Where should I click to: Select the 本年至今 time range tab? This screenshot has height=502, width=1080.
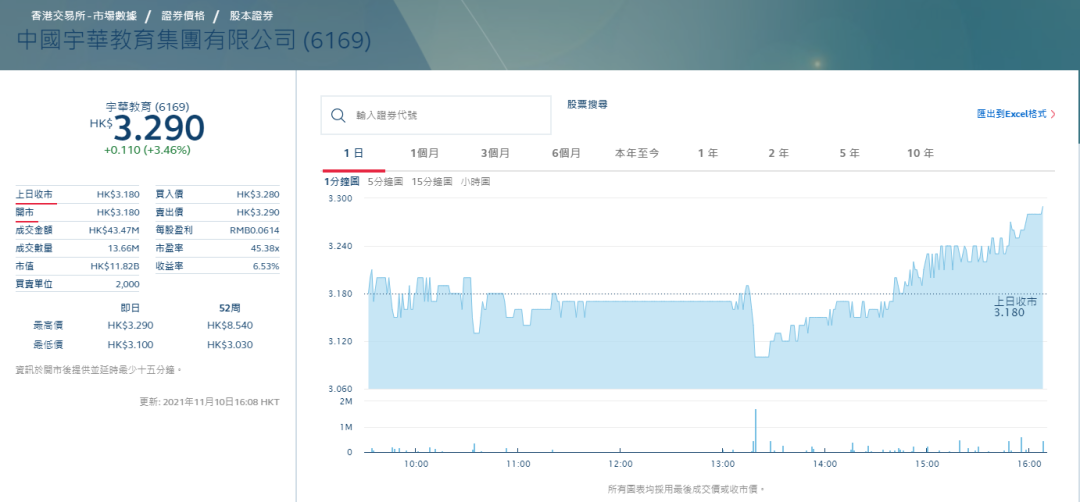637,154
